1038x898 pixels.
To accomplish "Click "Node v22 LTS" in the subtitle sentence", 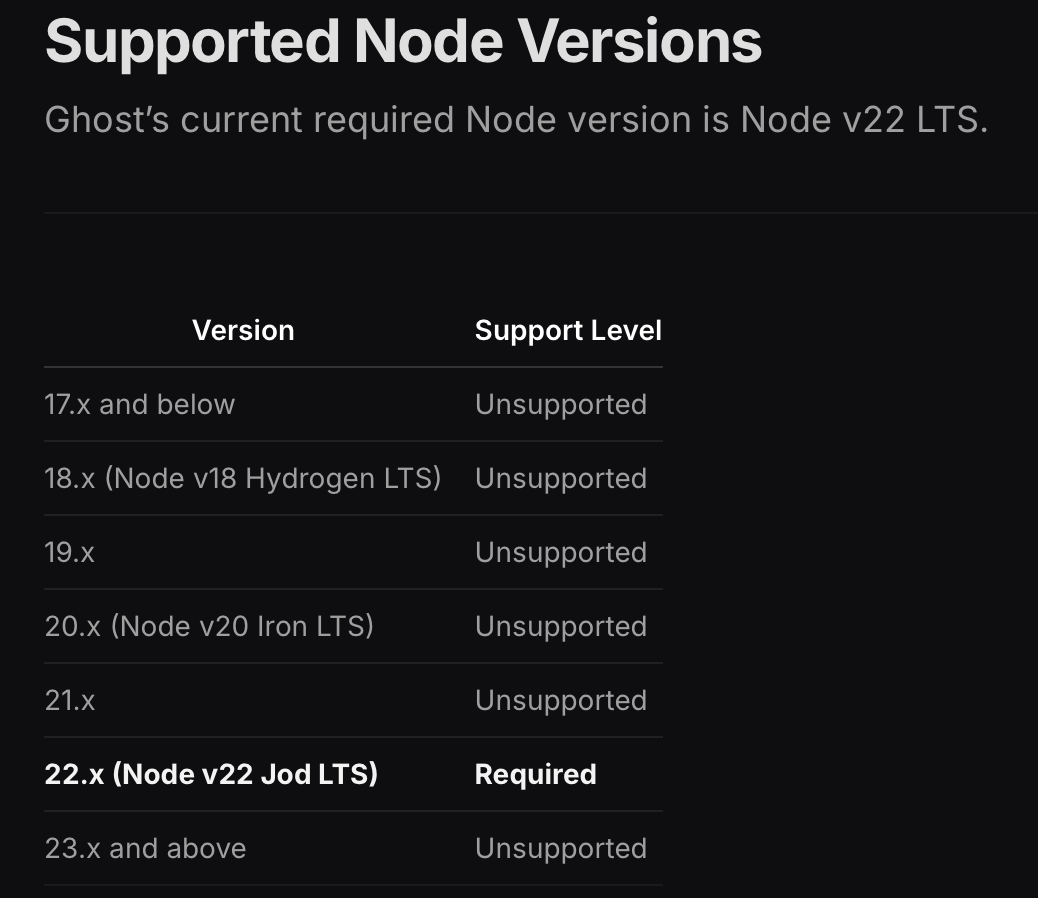I will (863, 120).
